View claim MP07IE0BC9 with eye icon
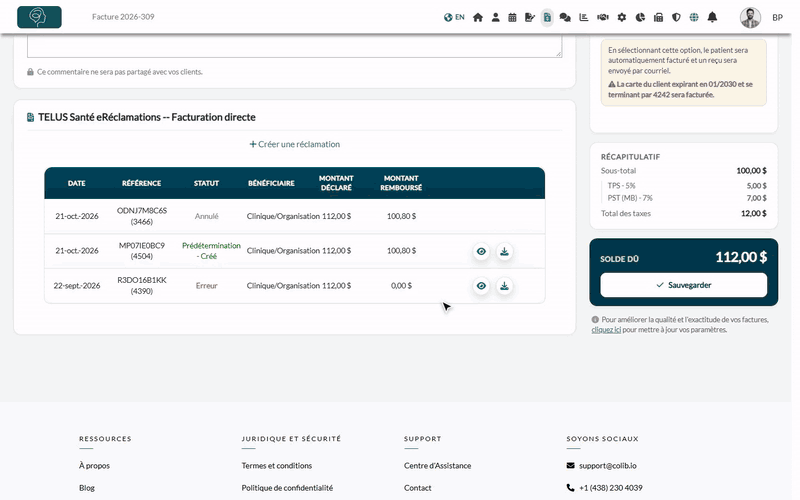This screenshot has height=500, width=800. (481, 252)
